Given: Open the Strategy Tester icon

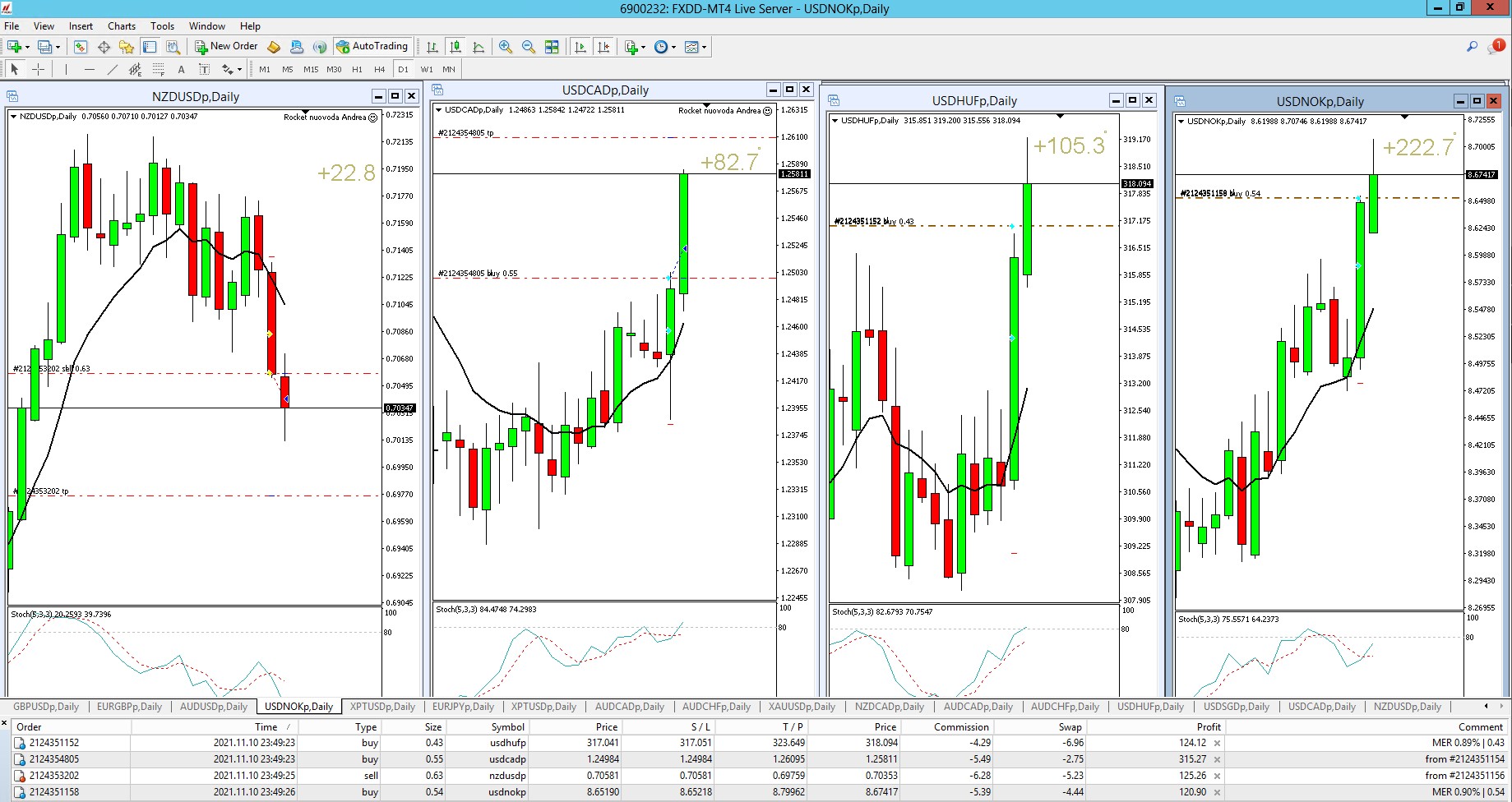Looking at the screenshot, I should tap(173, 47).
